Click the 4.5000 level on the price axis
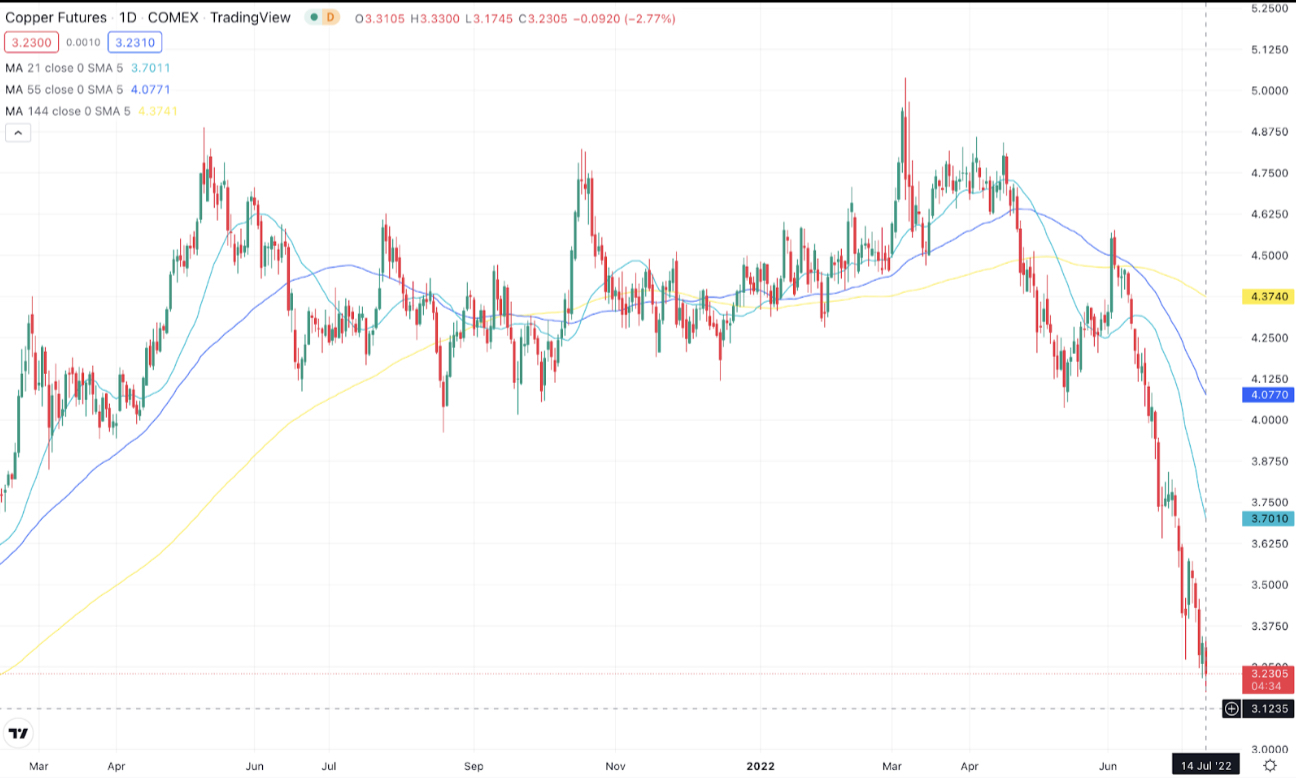The image size is (1296, 778). pos(1270,256)
